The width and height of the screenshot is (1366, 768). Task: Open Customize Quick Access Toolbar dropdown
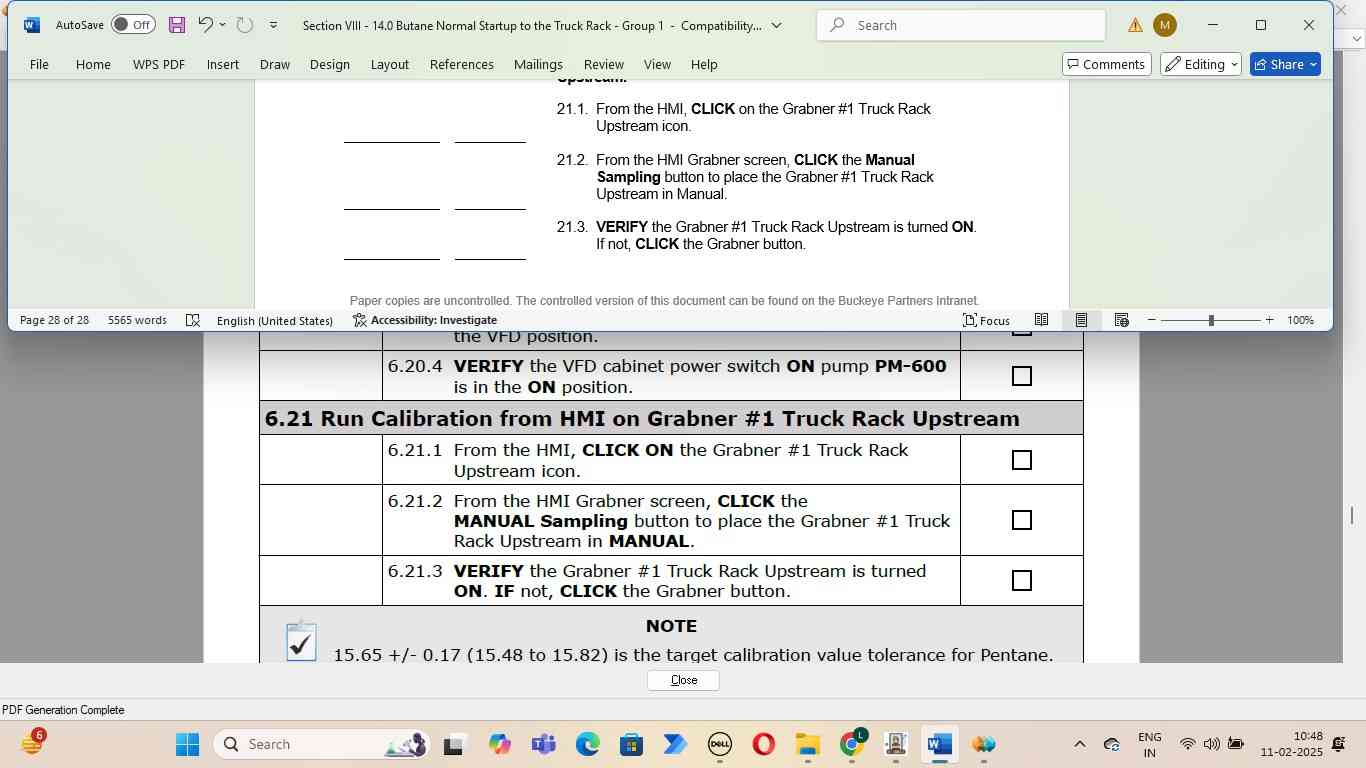[273, 25]
